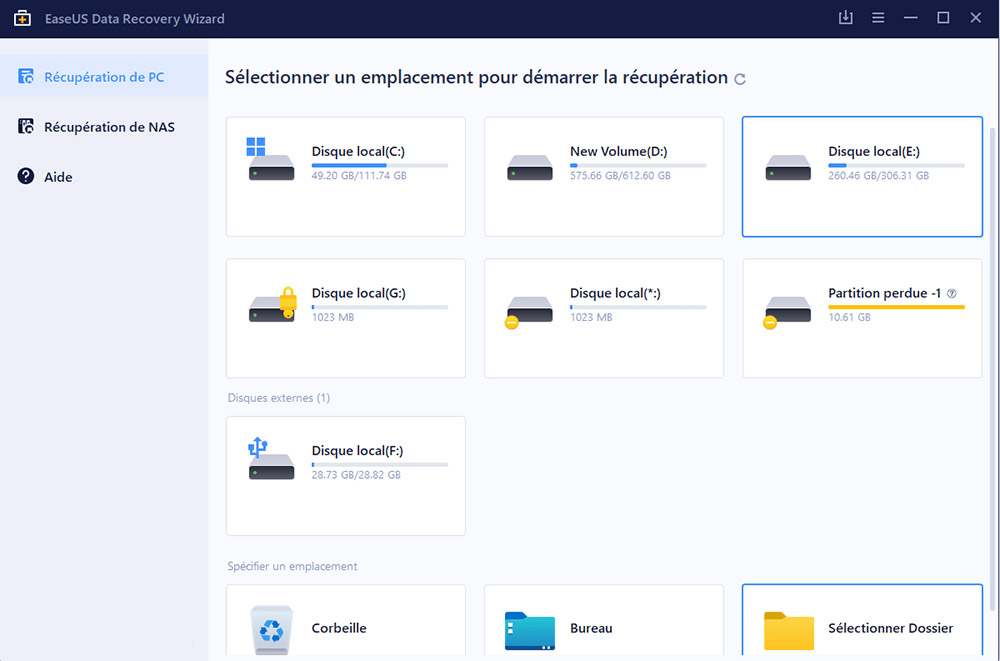Select the Disque local(F:) label
Screen dimensions: 1000x661
click(357, 450)
